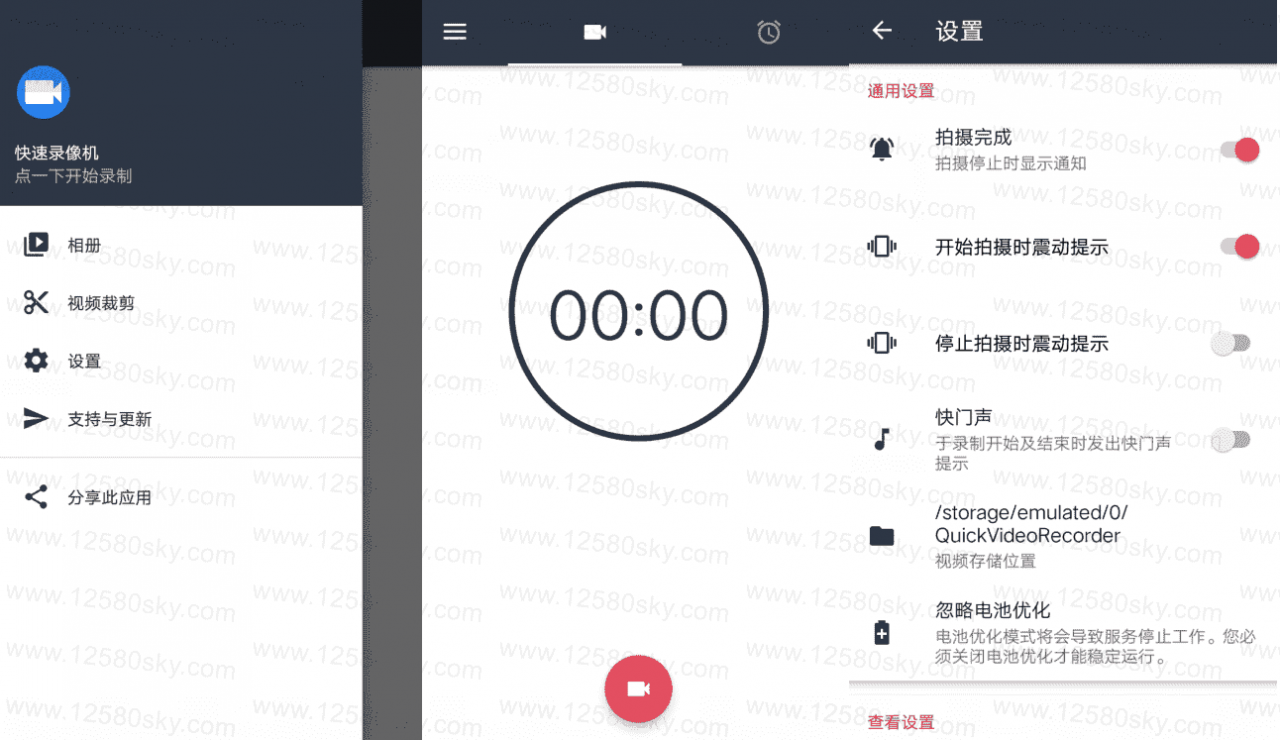Disable 拍摄完成 notification toggle
The image size is (1280, 740).
(1240, 148)
